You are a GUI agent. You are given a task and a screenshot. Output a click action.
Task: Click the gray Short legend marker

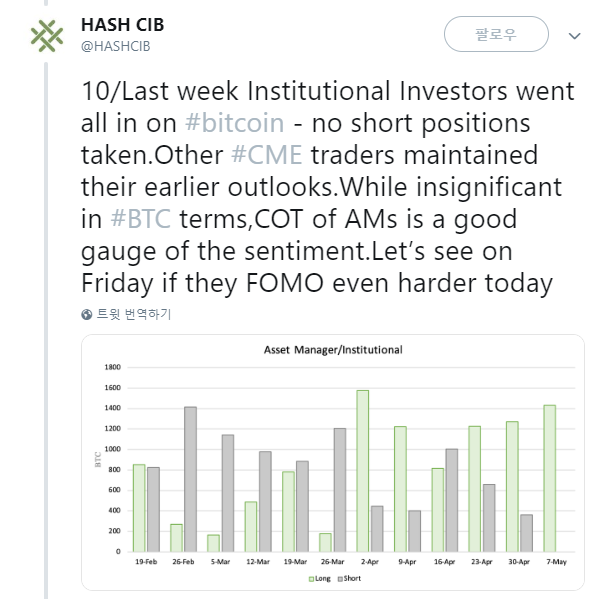340,579
